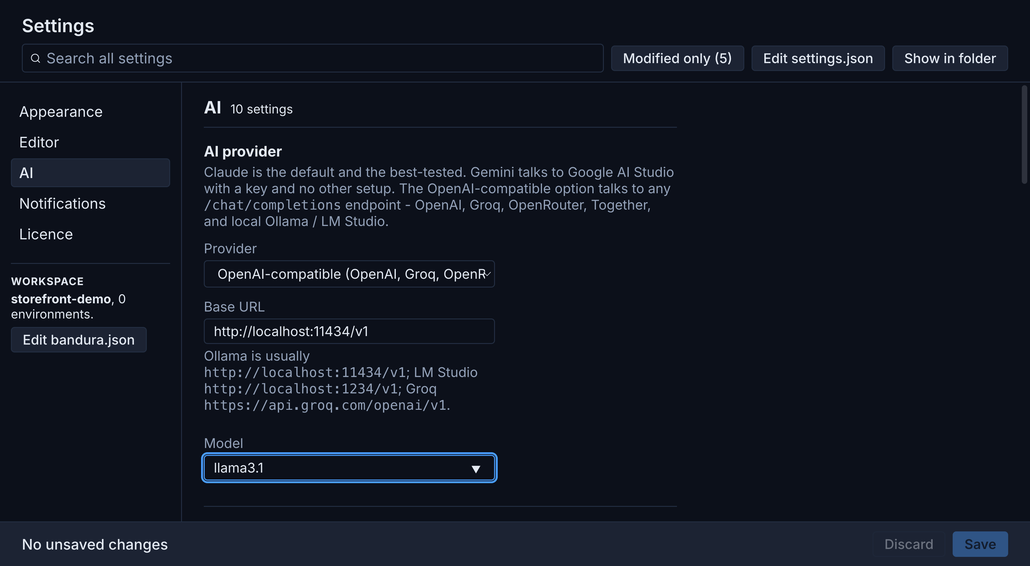Click the 'https://api.groq.com/openai/v1' hint text
The width and height of the screenshot is (1030, 566).
325,405
